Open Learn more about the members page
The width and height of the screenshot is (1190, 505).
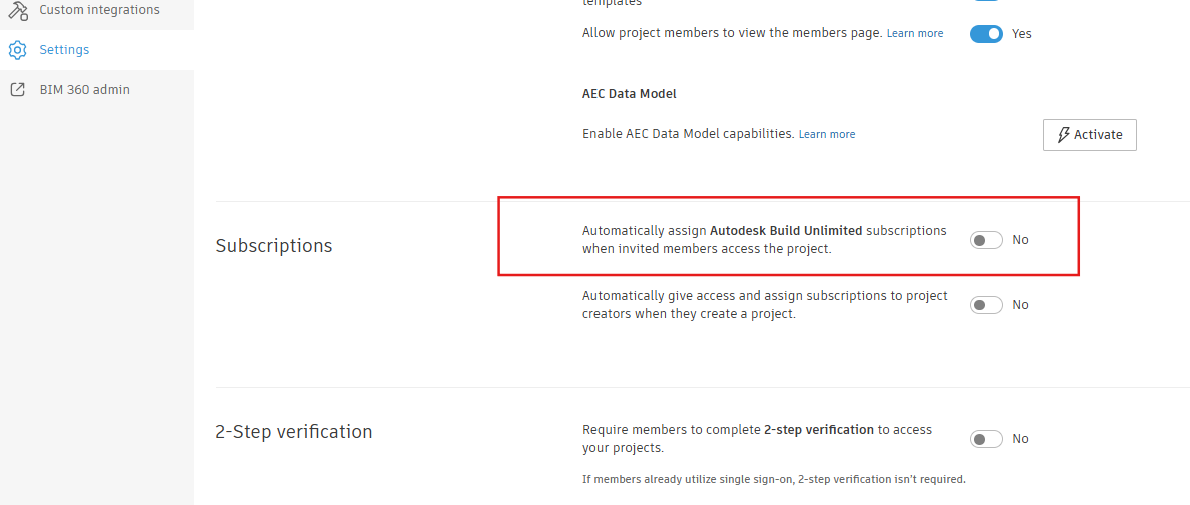[x=915, y=34]
